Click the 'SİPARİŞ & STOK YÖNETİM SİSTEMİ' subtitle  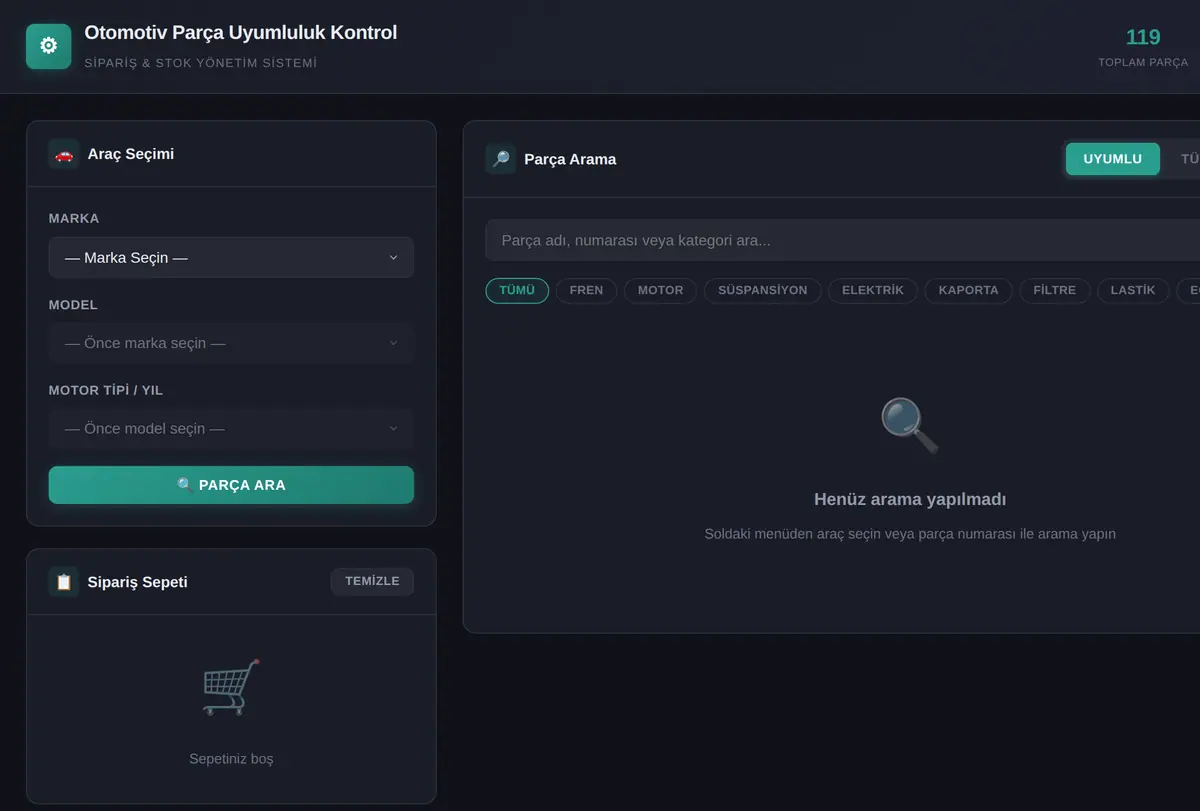(x=201, y=63)
